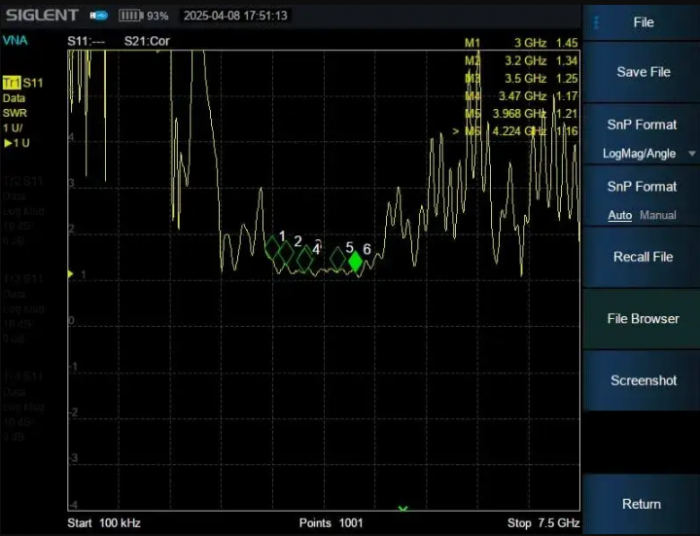This screenshot has height=536, width=700.
Task: Click the USB connection status icon
Action: (99, 16)
